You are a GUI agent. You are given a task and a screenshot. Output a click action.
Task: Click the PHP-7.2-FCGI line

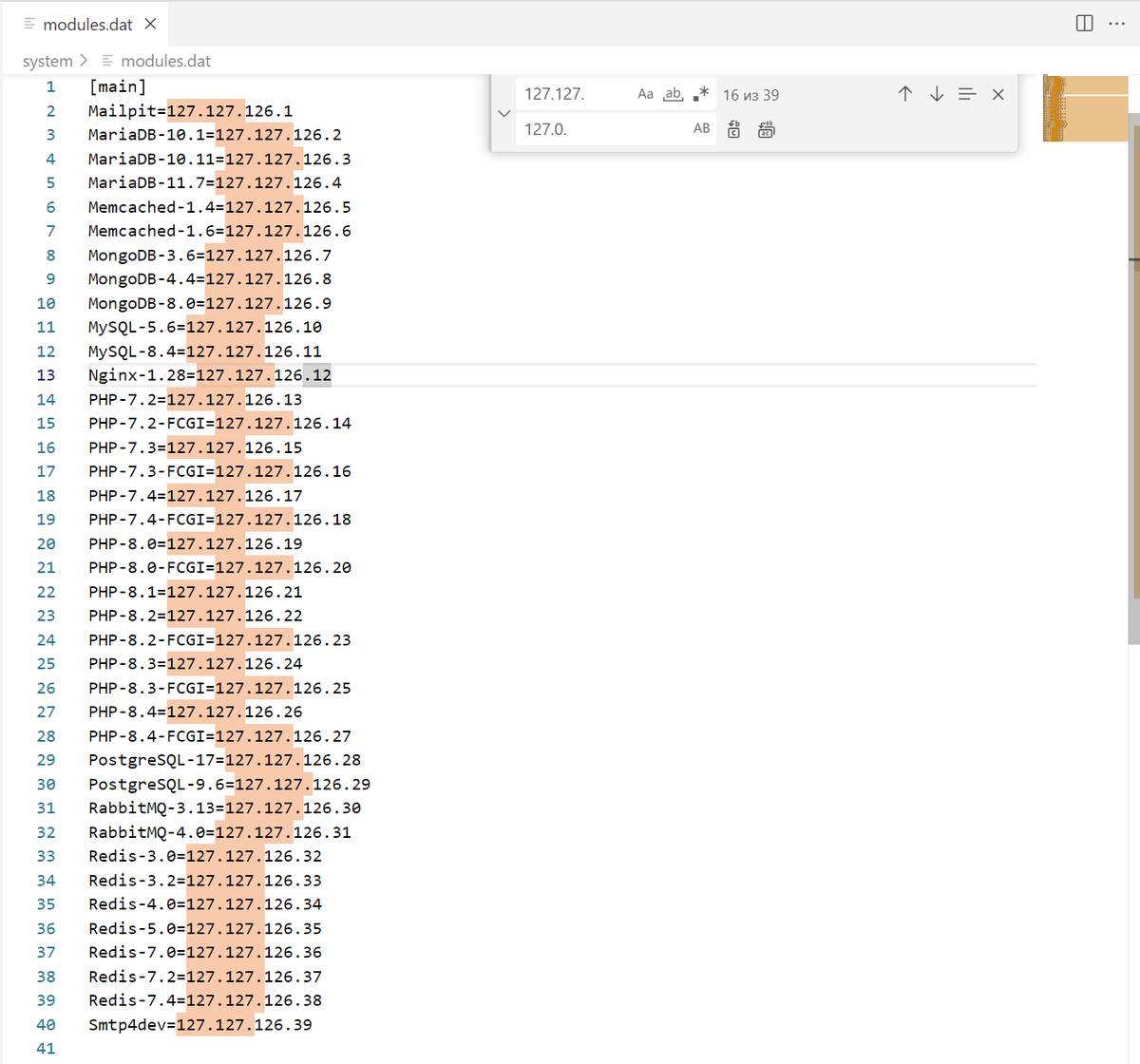coord(219,424)
